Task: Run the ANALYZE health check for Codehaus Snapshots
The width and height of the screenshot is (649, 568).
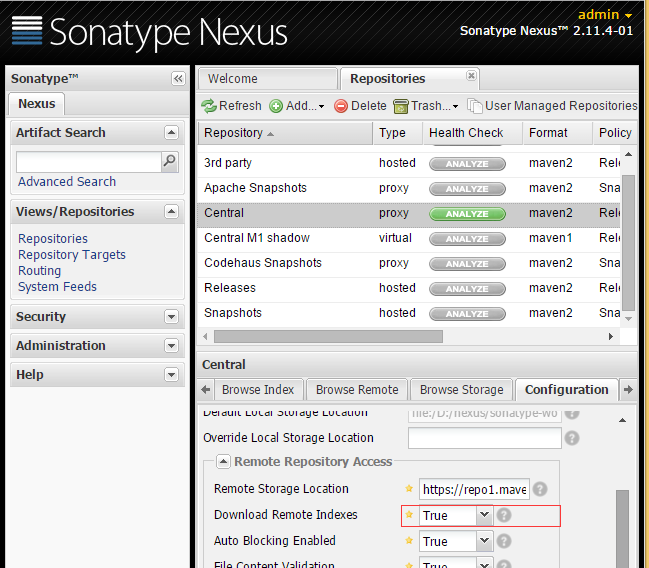Action: 467,264
